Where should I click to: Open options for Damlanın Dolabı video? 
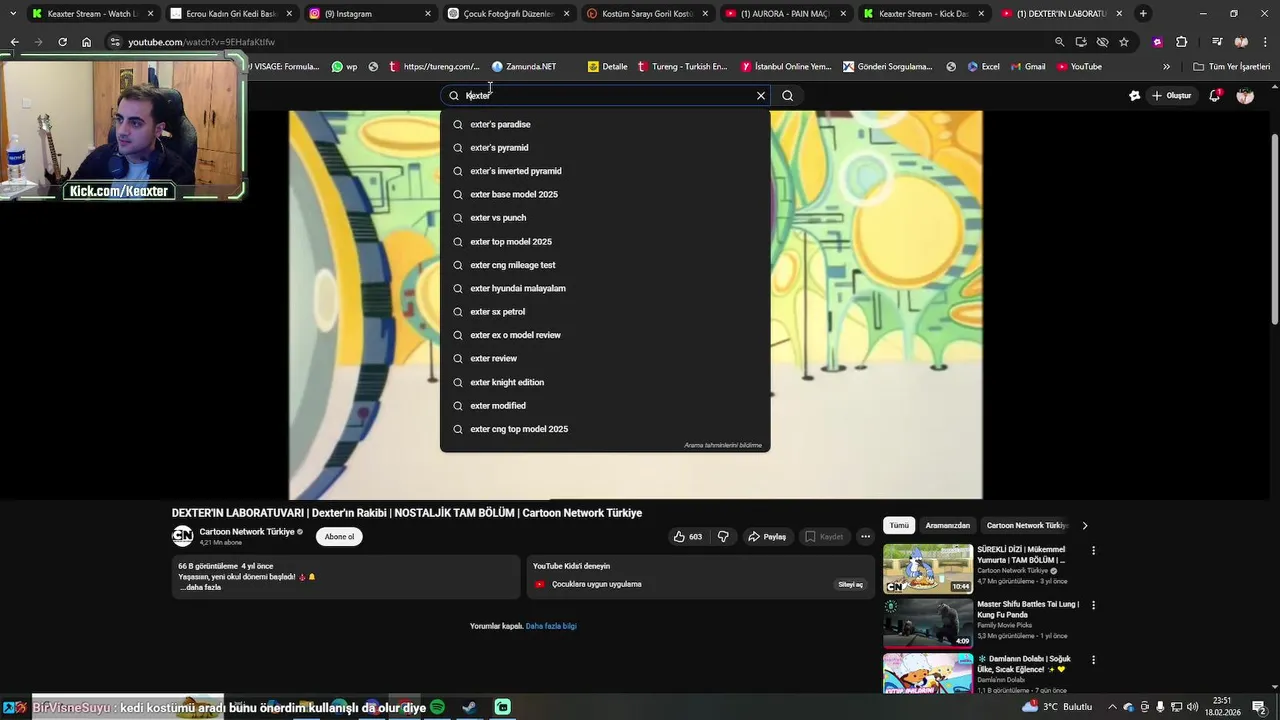point(1093,660)
